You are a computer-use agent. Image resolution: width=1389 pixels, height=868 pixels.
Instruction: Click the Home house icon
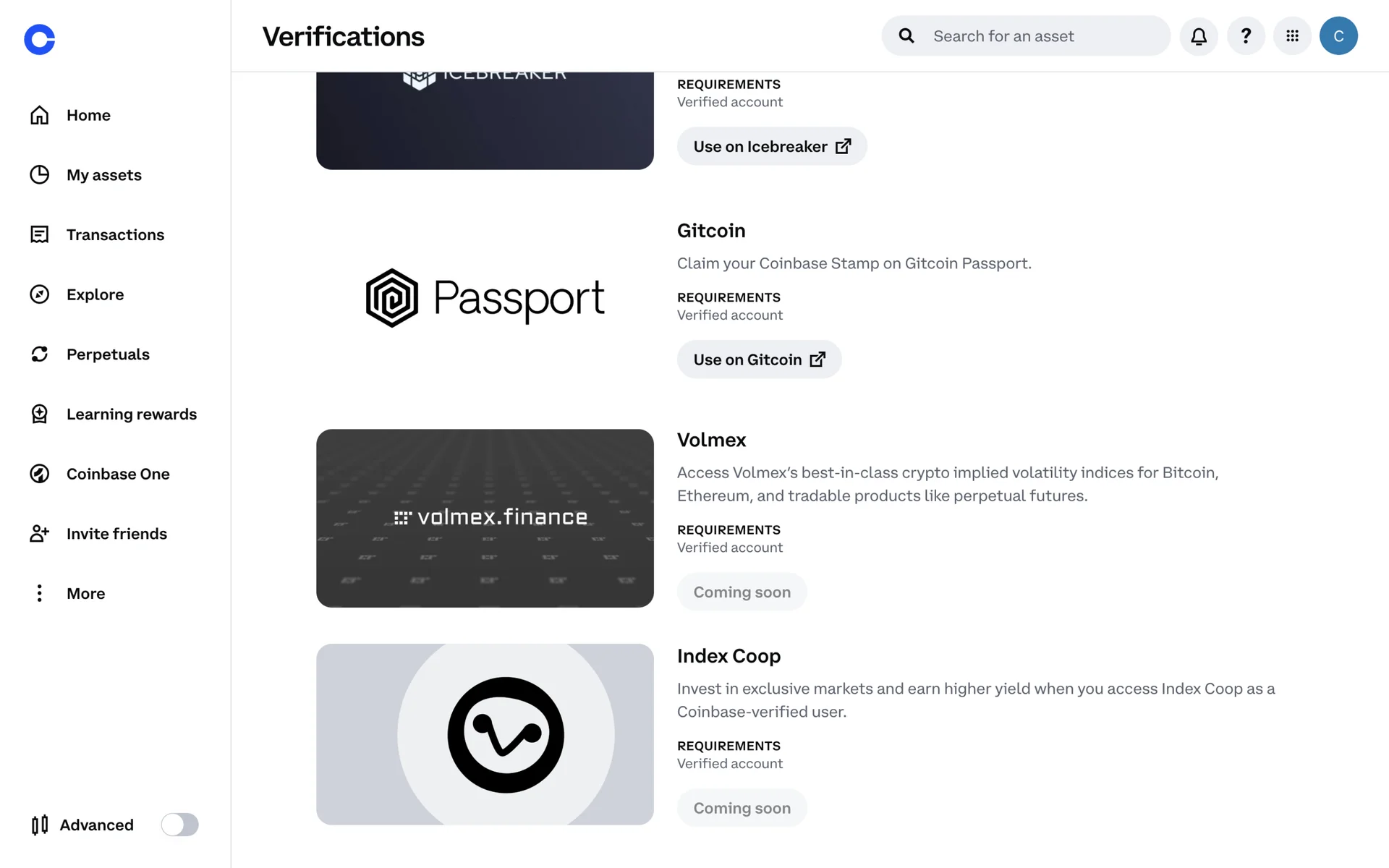point(40,115)
